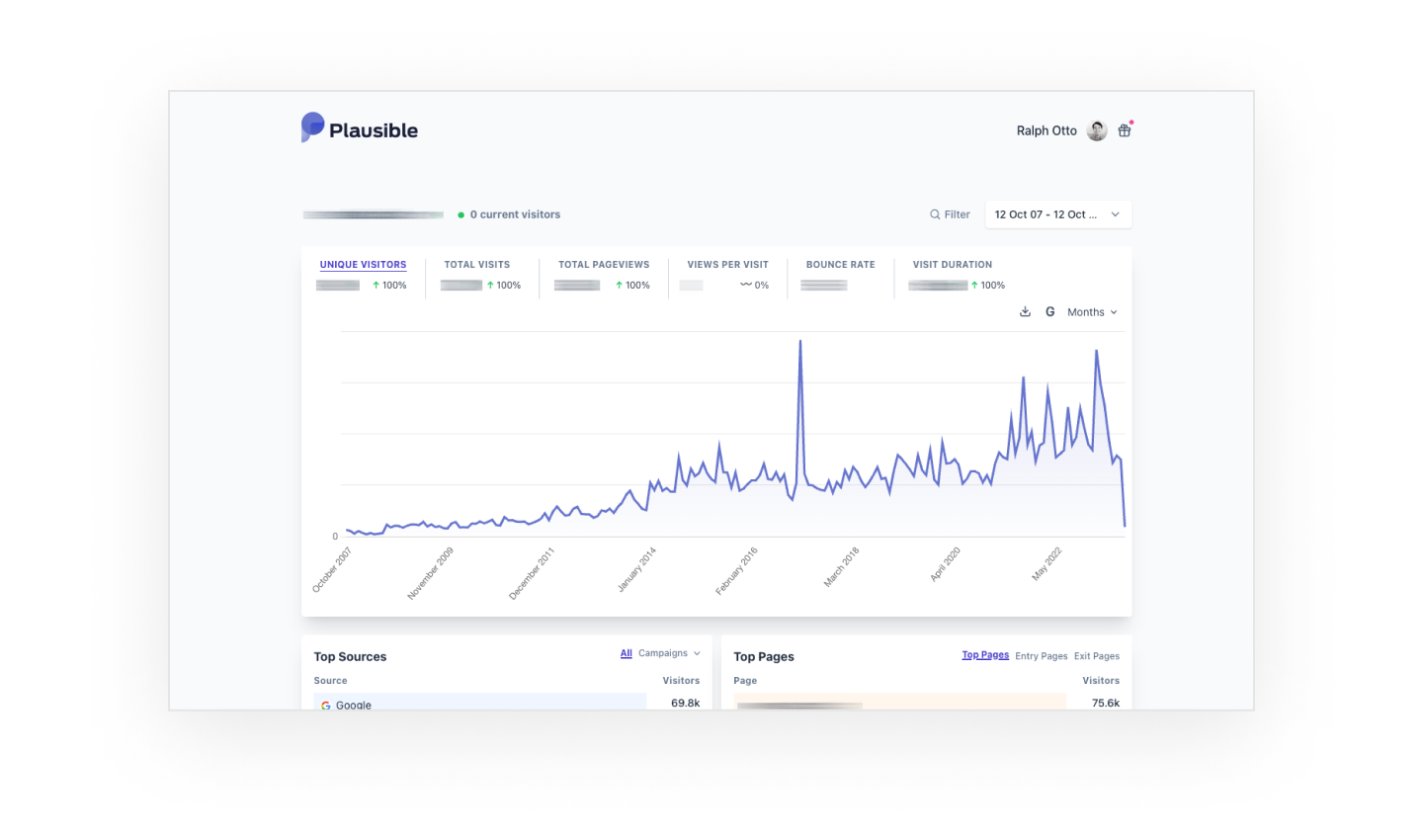Switch to the Exit Pages tab
Image resolution: width=1423 pixels, height=840 pixels.
click(x=1097, y=655)
